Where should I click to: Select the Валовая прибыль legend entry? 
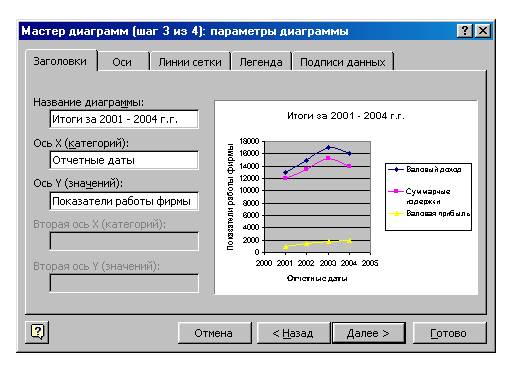(429, 213)
